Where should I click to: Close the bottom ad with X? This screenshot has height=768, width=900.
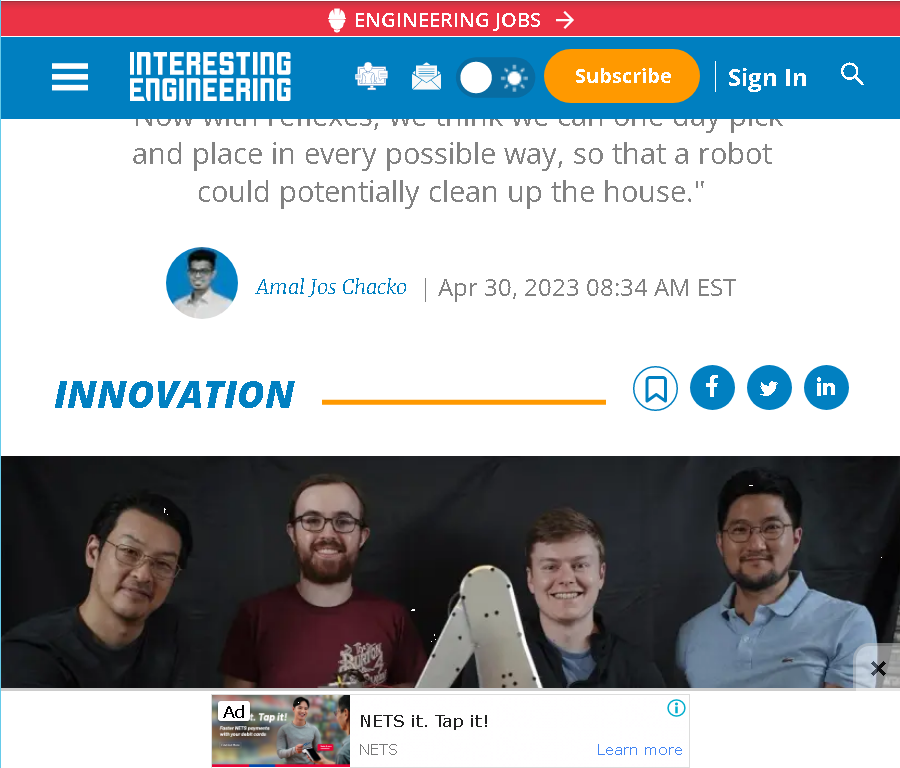click(878, 668)
